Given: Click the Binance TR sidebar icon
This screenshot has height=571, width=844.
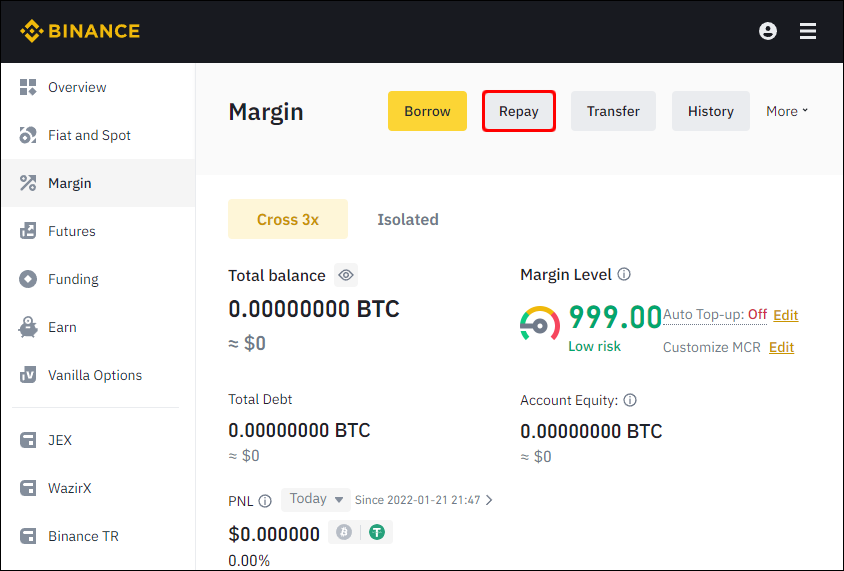Looking at the screenshot, I should pyautogui.click(x=28, y=536).
